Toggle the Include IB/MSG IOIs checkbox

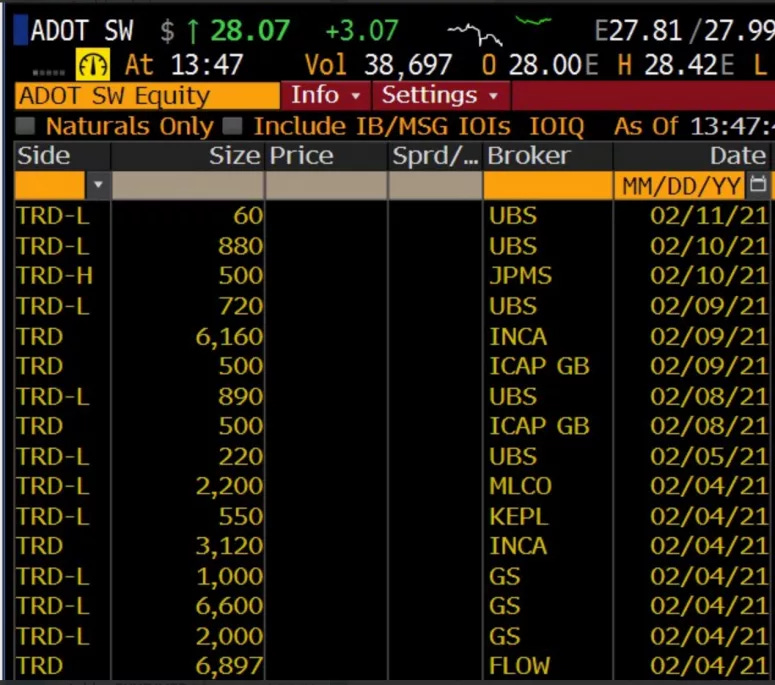click(233, 127)
